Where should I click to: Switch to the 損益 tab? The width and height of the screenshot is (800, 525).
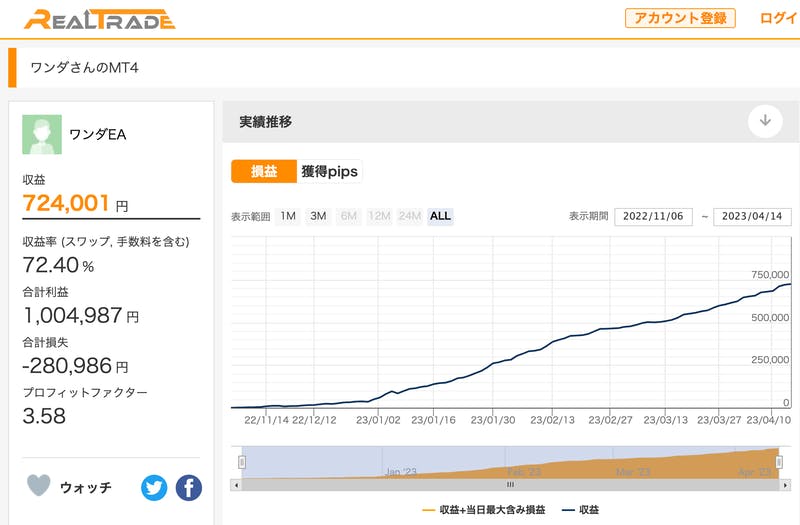[x=263, y=172]
